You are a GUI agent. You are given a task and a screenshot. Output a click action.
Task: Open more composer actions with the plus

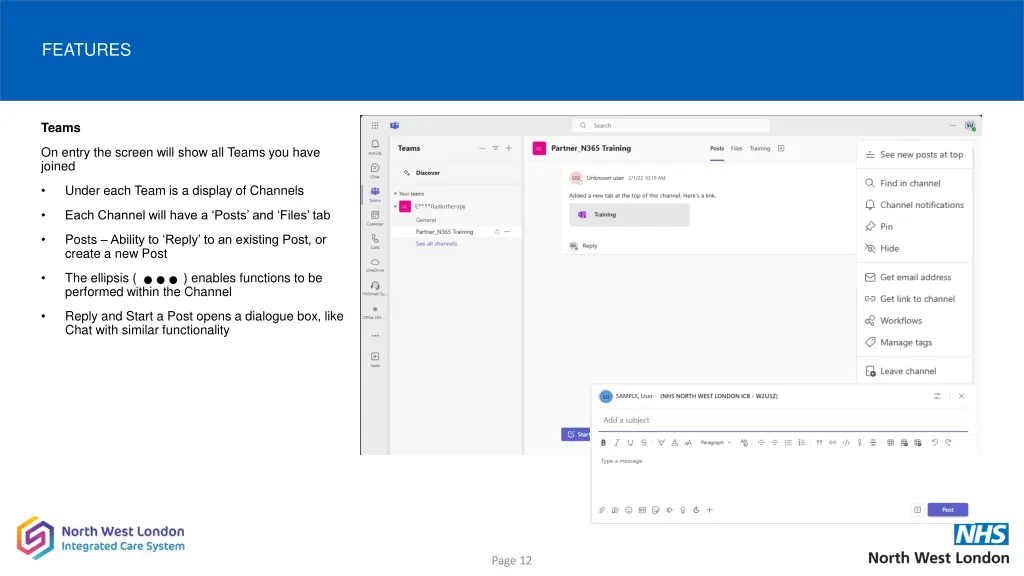[x=710, y=510]
